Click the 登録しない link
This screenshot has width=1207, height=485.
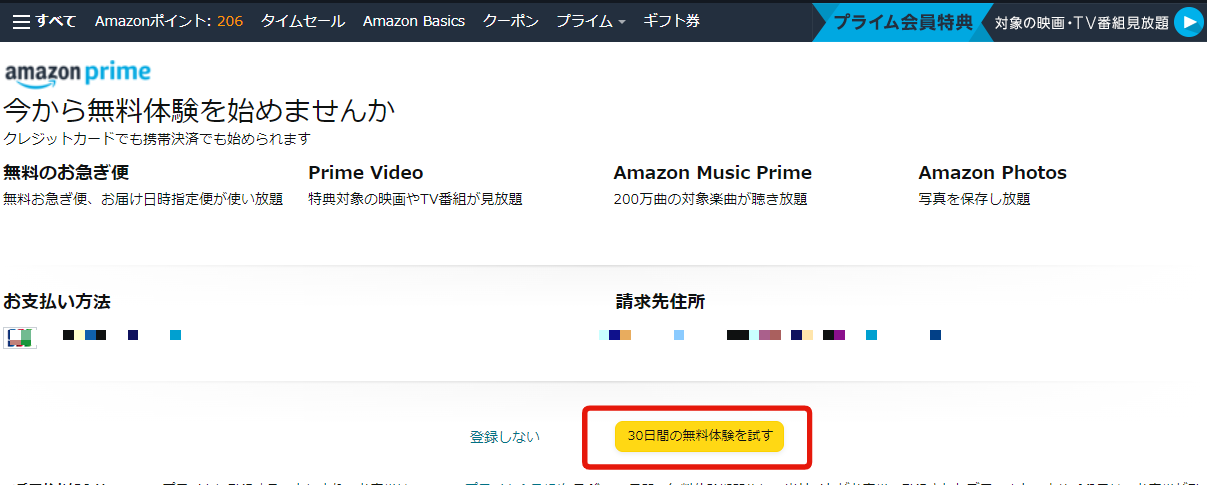pyautogui.click(x=505, y=436)
